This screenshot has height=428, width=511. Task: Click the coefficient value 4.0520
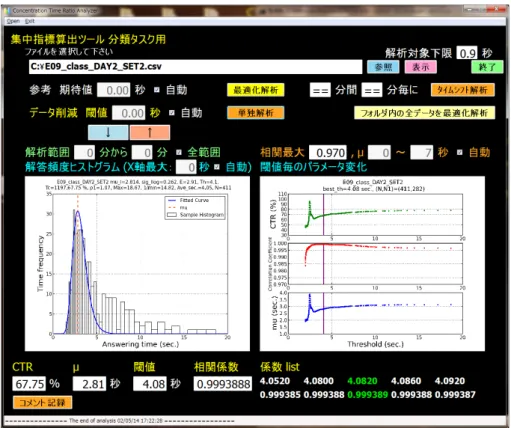(275, 381)
